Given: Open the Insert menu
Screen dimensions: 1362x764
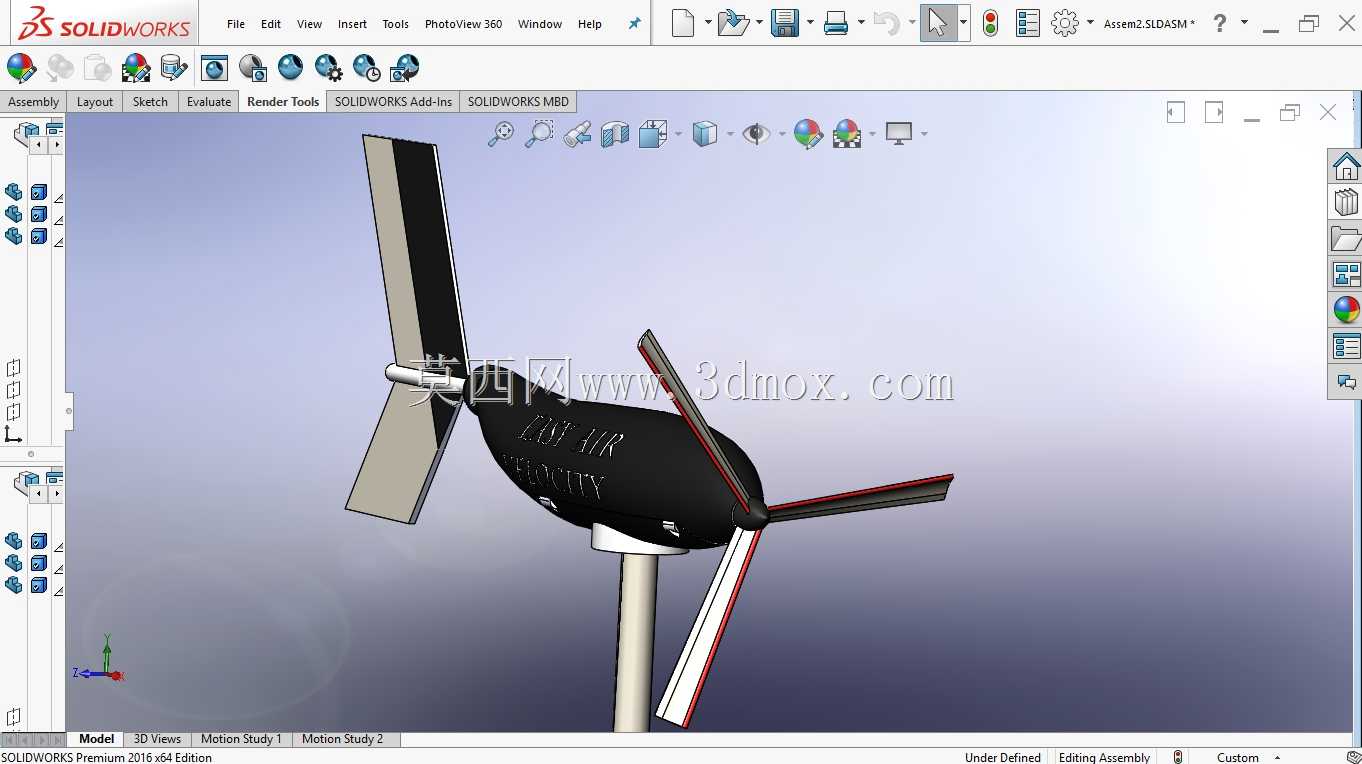Looking at the screenshot, I should [352, 24].
